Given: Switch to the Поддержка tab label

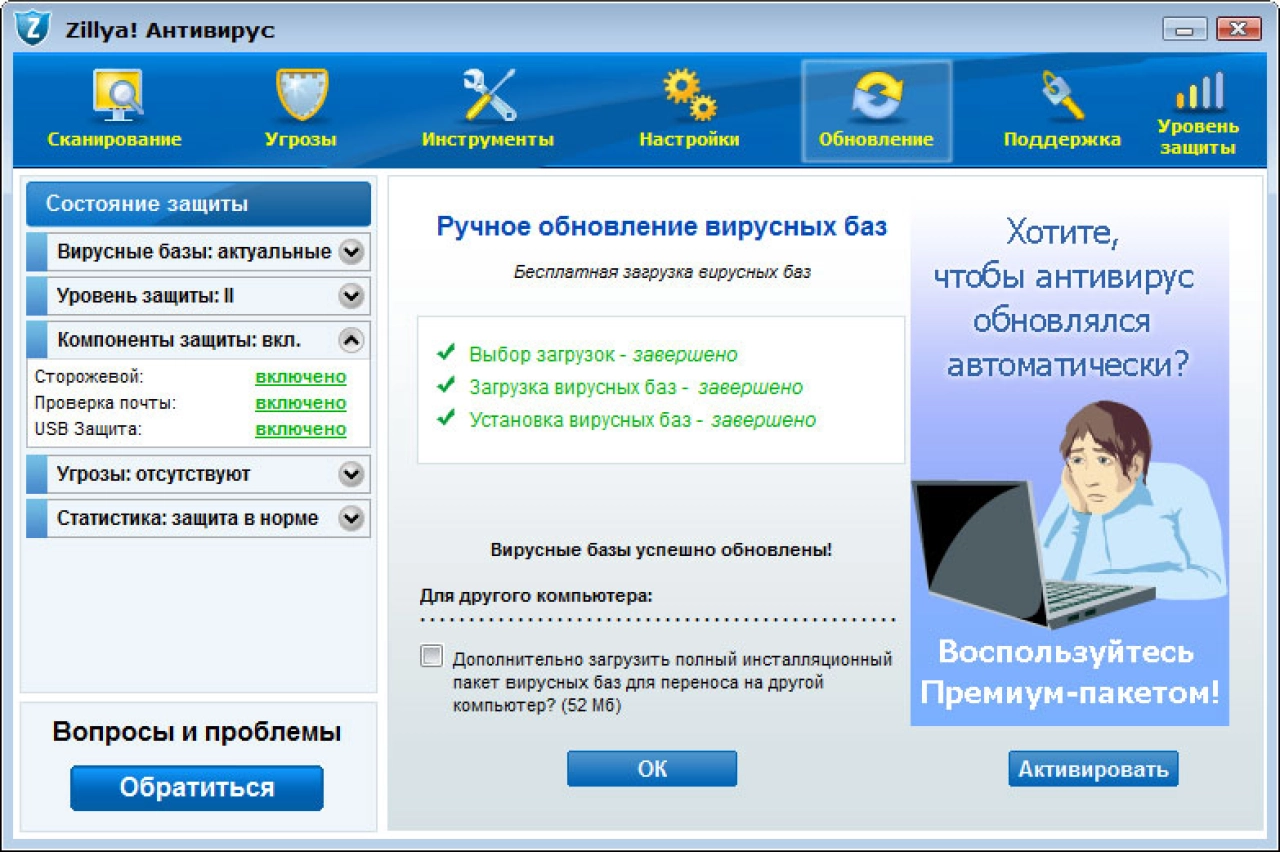Looking at the screenshot, I should [1062, 140].
